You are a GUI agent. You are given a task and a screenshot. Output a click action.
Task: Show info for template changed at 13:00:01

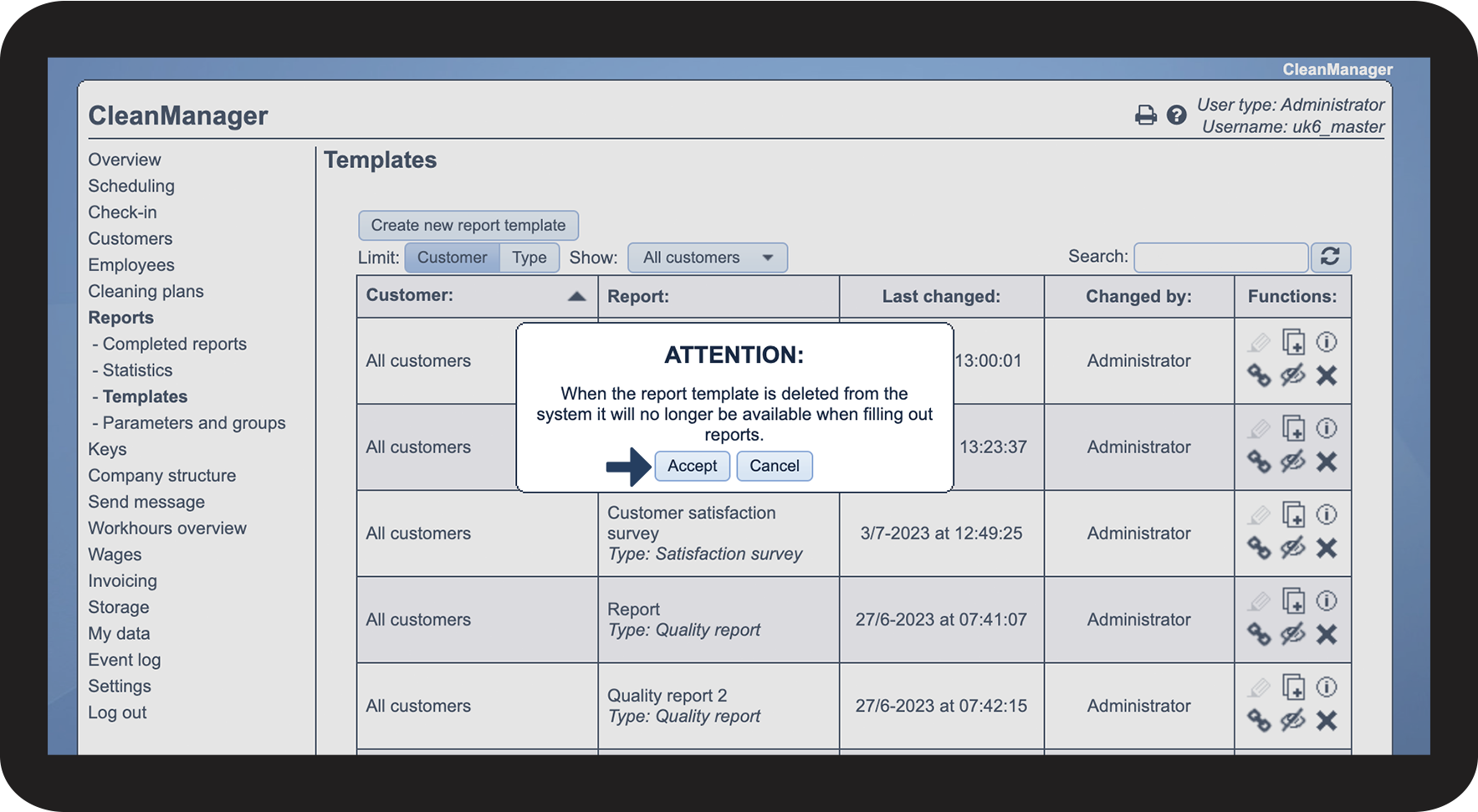1327,341
